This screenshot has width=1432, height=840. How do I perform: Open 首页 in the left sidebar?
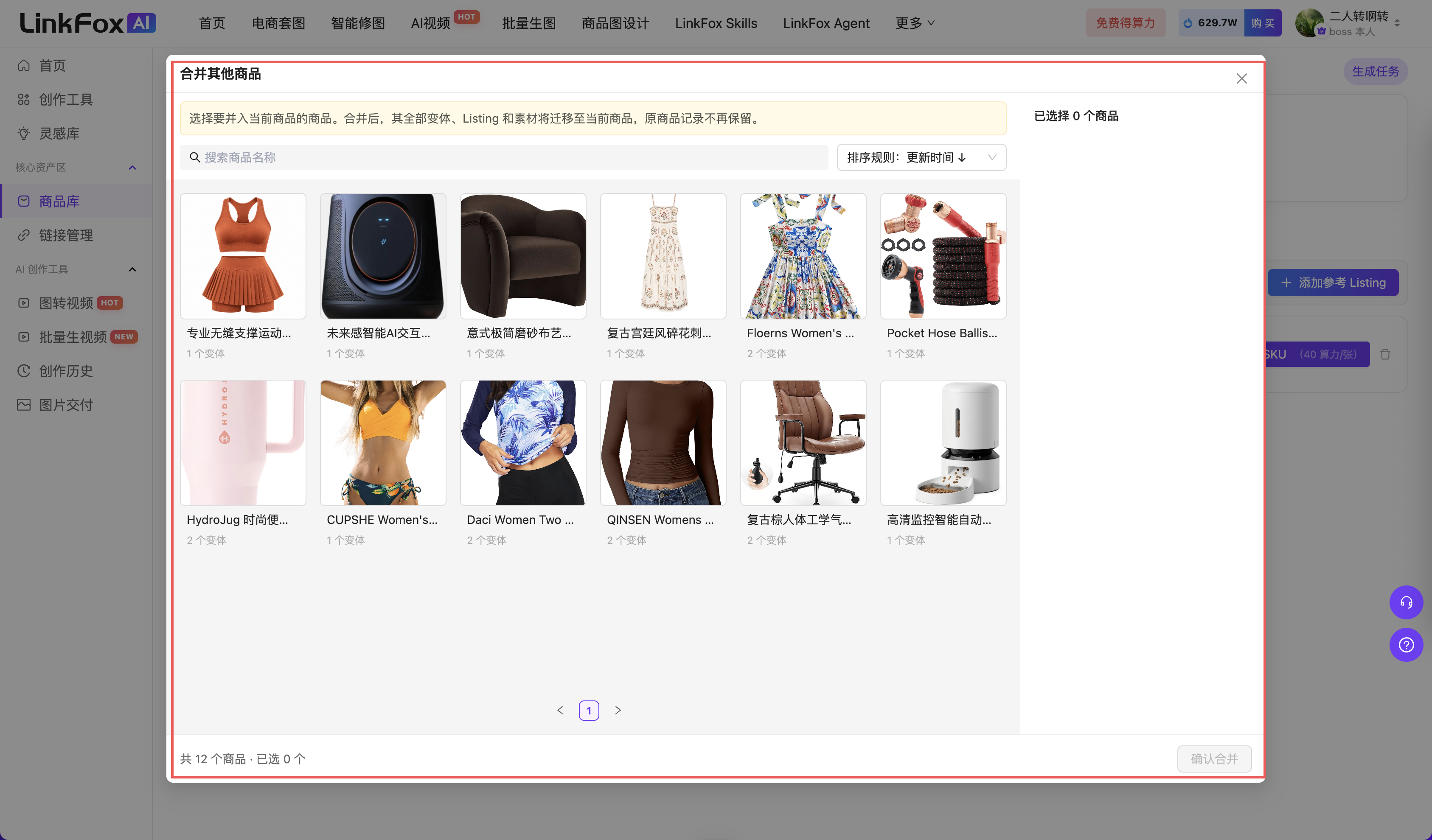(x=76, y=65)
